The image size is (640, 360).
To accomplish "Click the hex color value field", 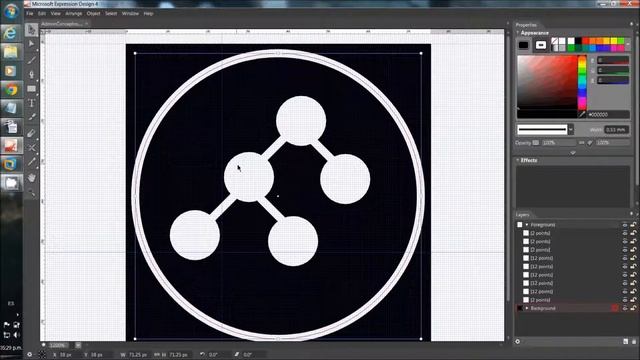I will pyautogui.click(x=609, y=115).
